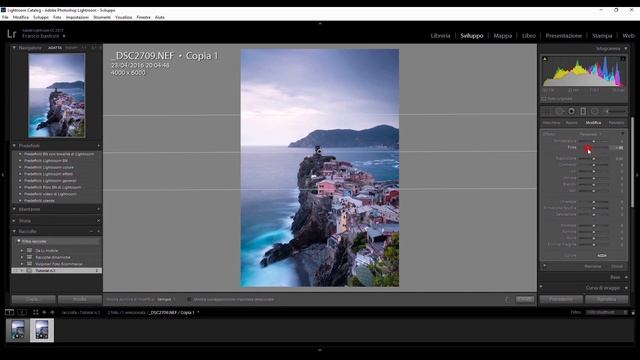Open the Effetto preset dropdown
Screen dimensions: 640x360
[x=590, y=134]
